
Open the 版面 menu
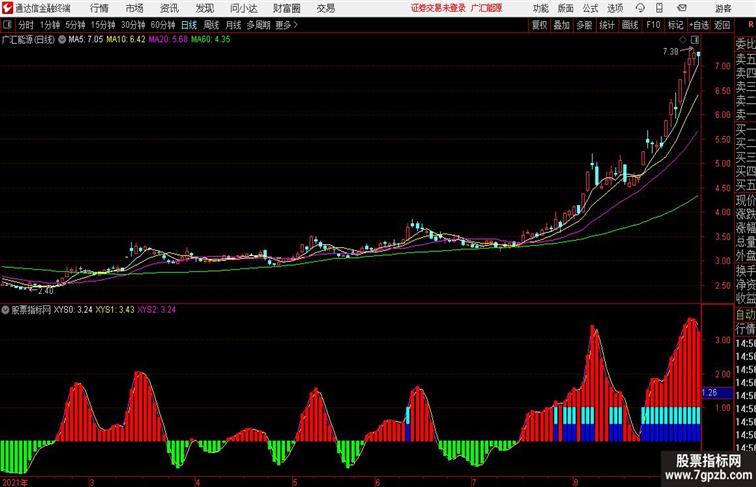566,8
